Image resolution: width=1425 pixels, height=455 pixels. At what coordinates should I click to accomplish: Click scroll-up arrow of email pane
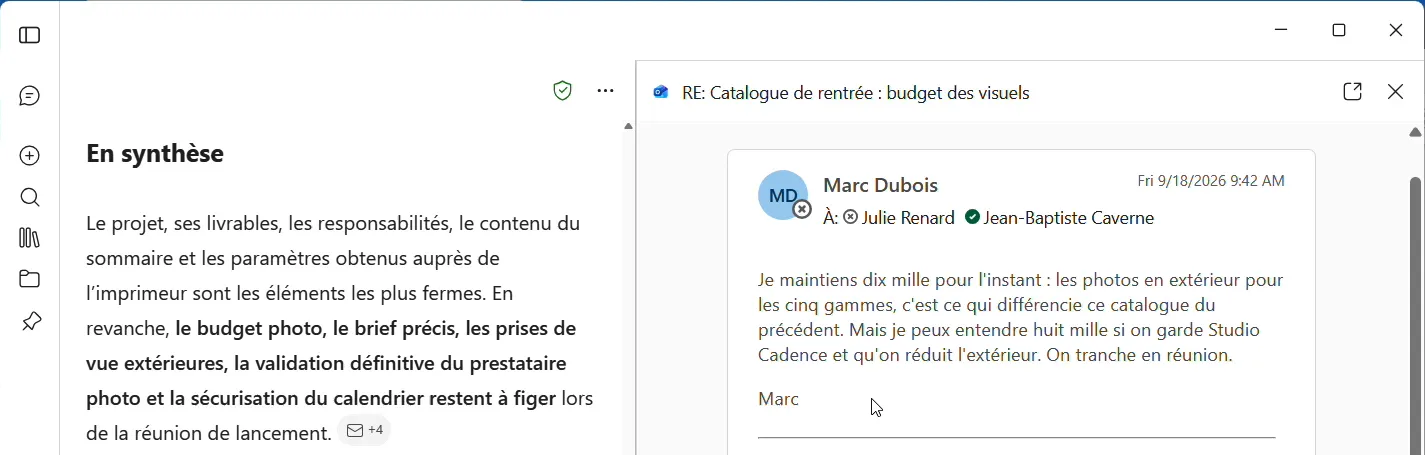tap(1415, 133)
